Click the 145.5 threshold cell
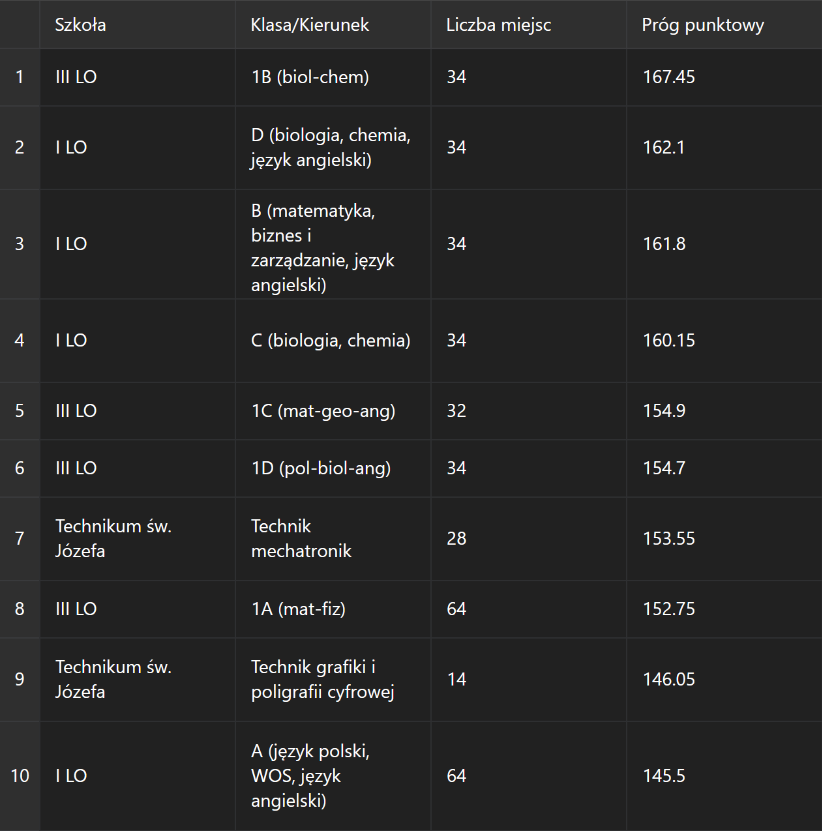822x831 pixels. click(x=724, y=776)
